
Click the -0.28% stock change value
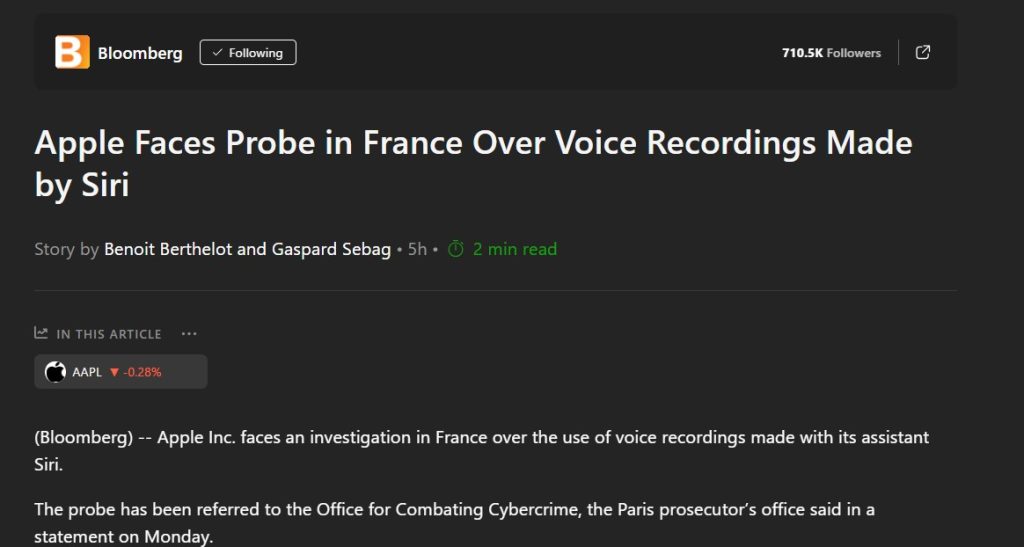(142, 372)
